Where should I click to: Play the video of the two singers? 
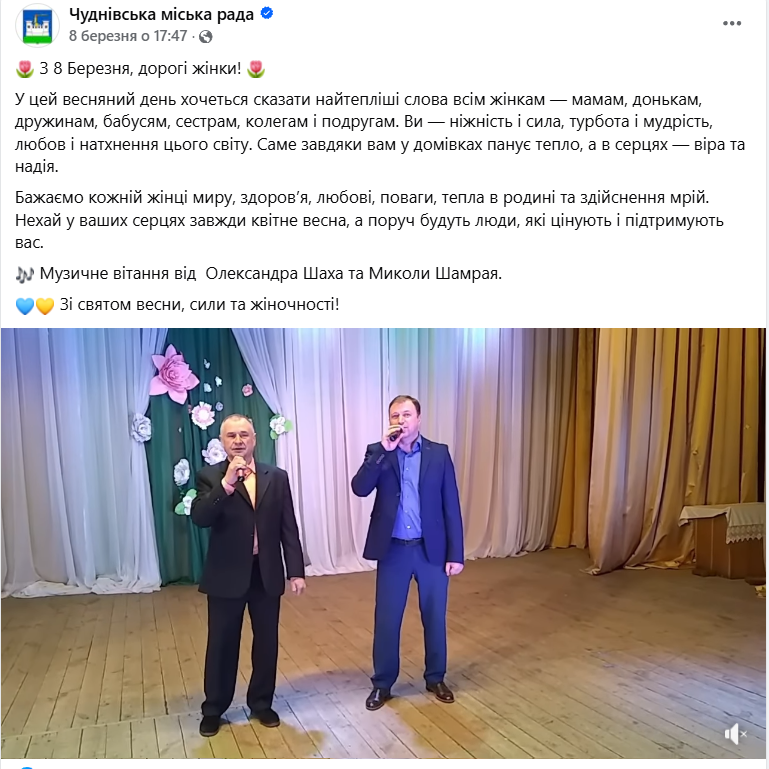pos(384,543)
